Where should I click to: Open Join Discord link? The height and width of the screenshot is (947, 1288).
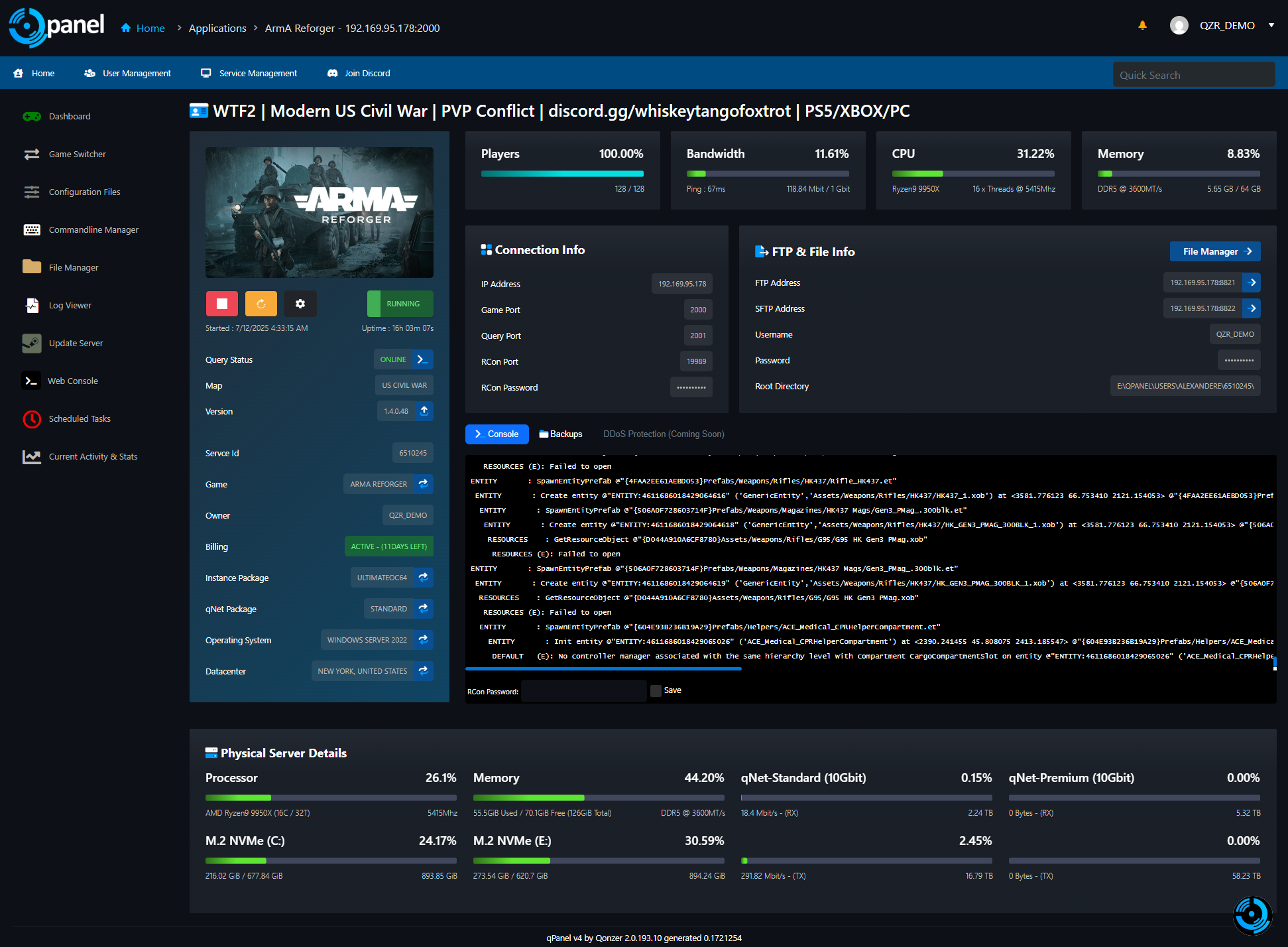coord(359,73)
